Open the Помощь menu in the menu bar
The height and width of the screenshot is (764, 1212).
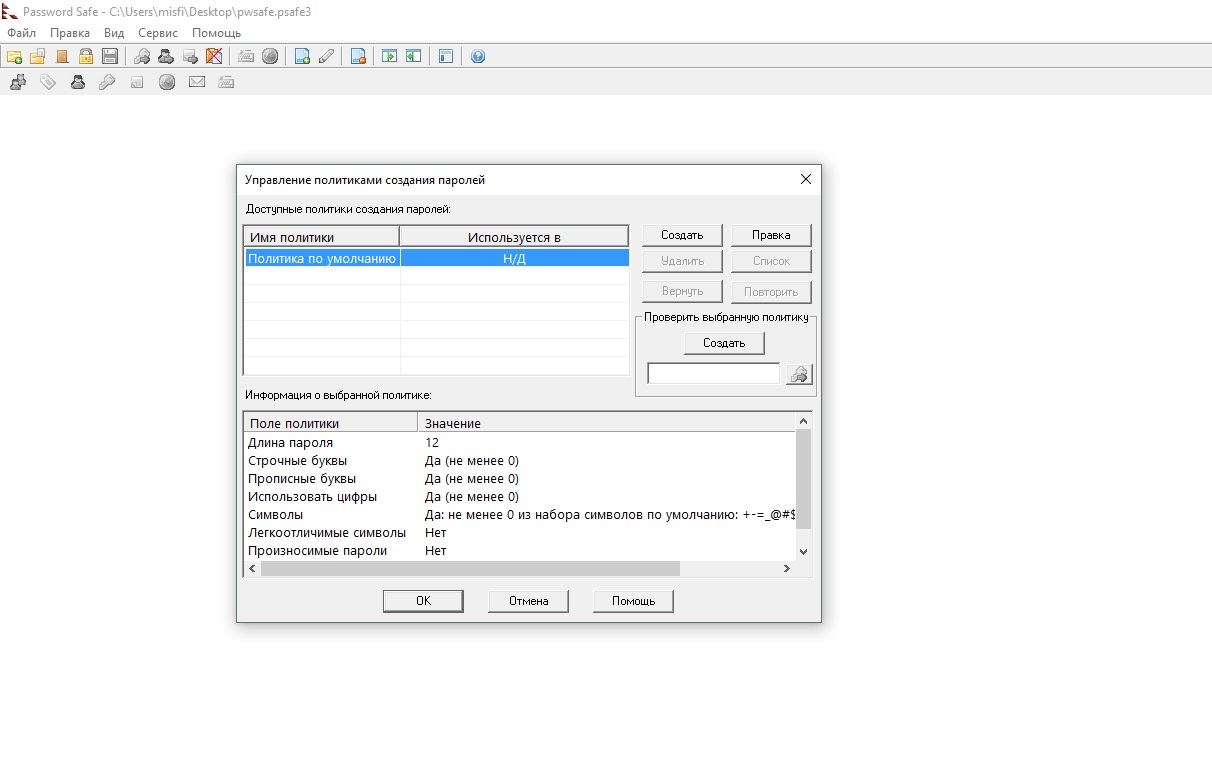(217, 33)
